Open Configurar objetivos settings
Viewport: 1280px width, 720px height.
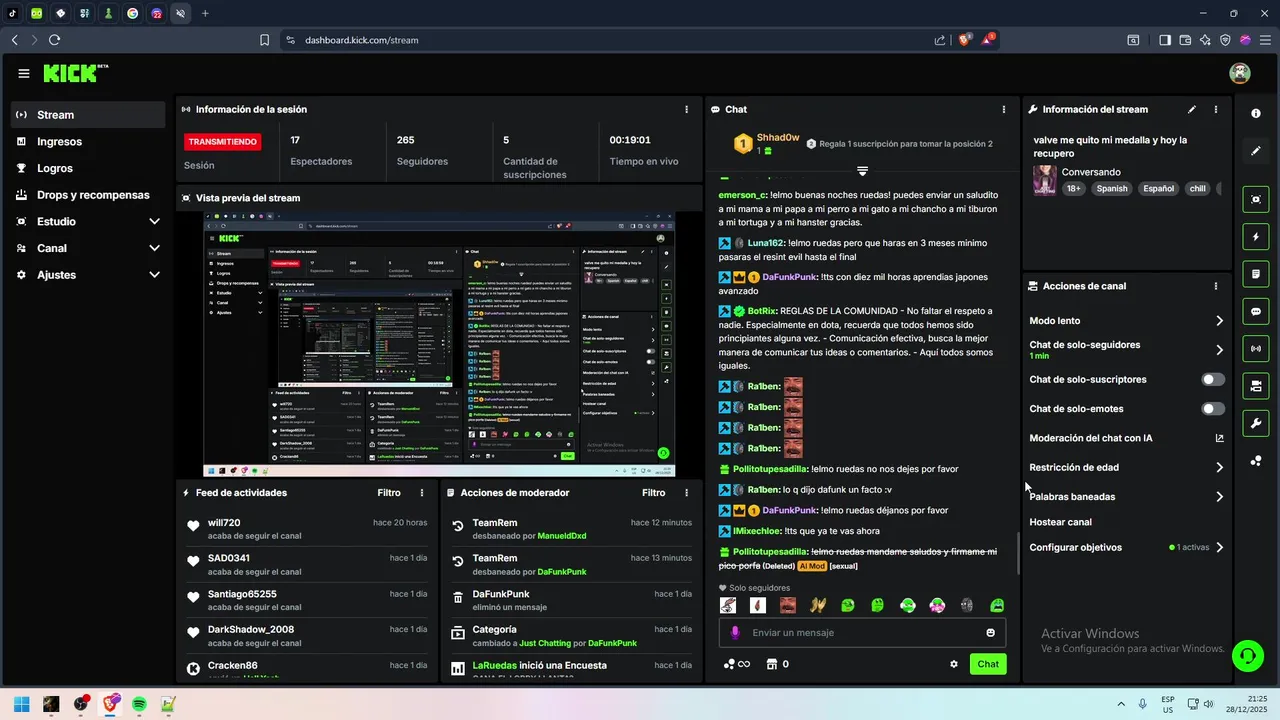pos(1127,547)
